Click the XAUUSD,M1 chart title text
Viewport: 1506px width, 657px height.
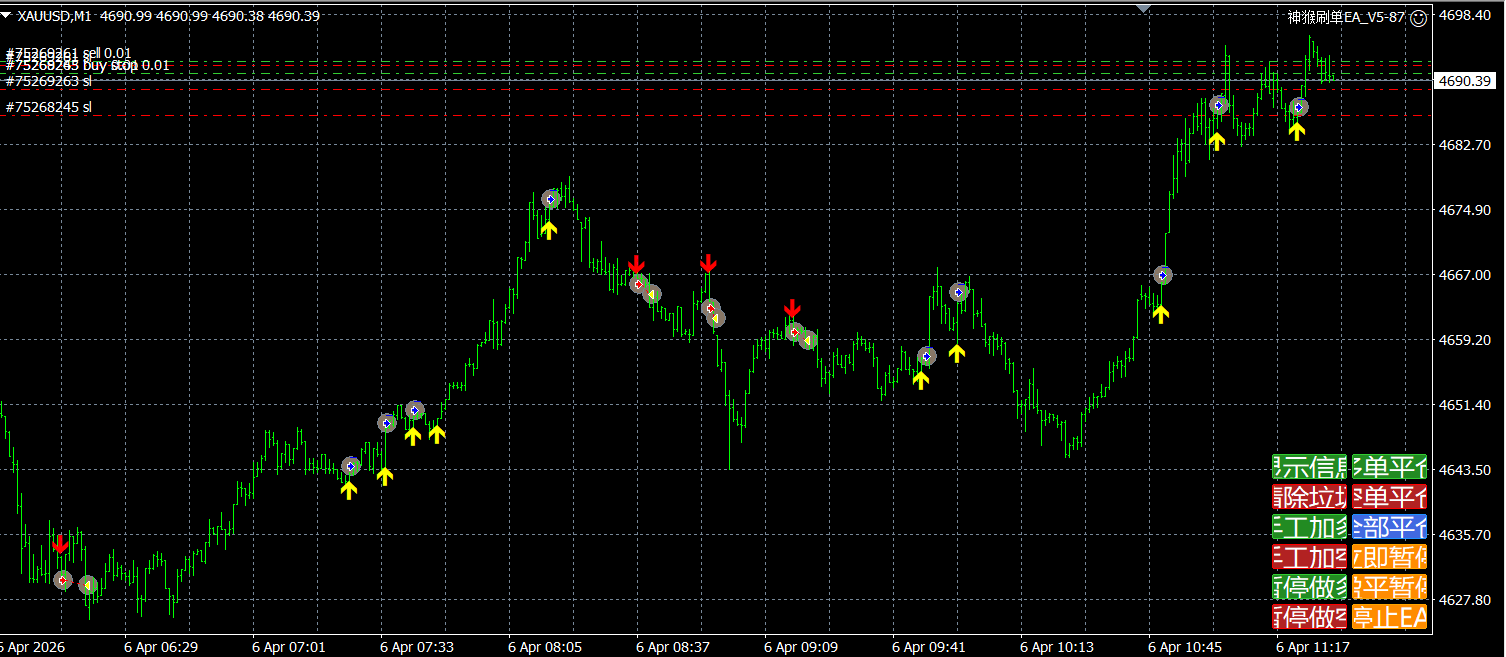click(56, 16)
